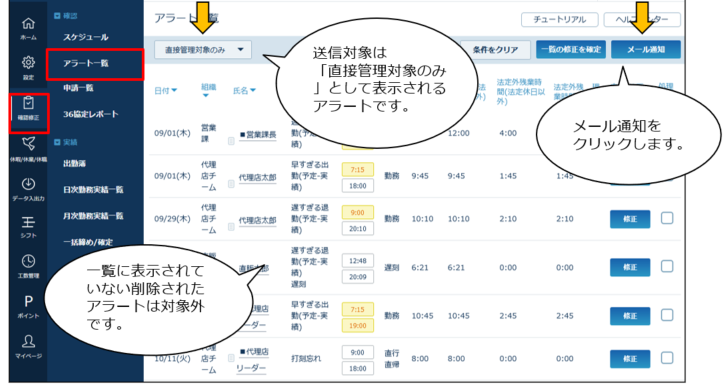Open アラート一覧 in the side menu
This screenshot has height=388, width=727.
click(86, 63)
